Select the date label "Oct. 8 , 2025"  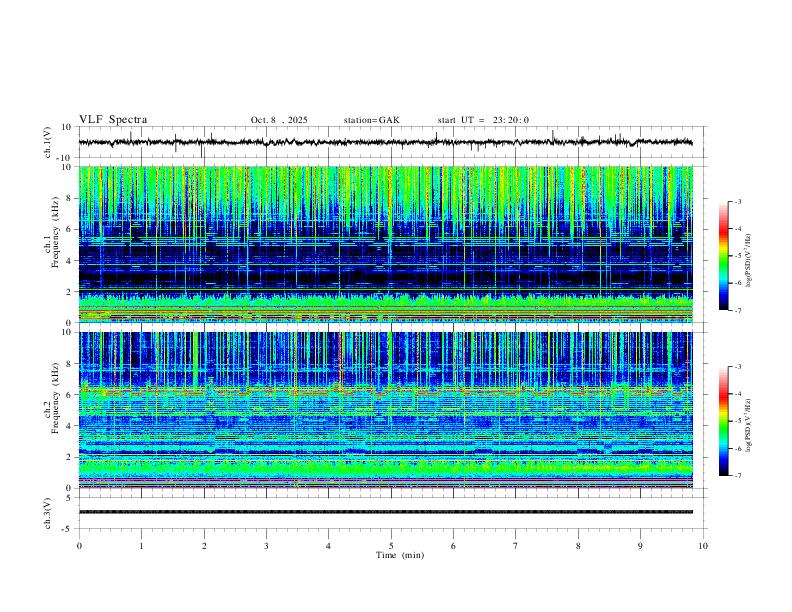[x=279, y=120]
